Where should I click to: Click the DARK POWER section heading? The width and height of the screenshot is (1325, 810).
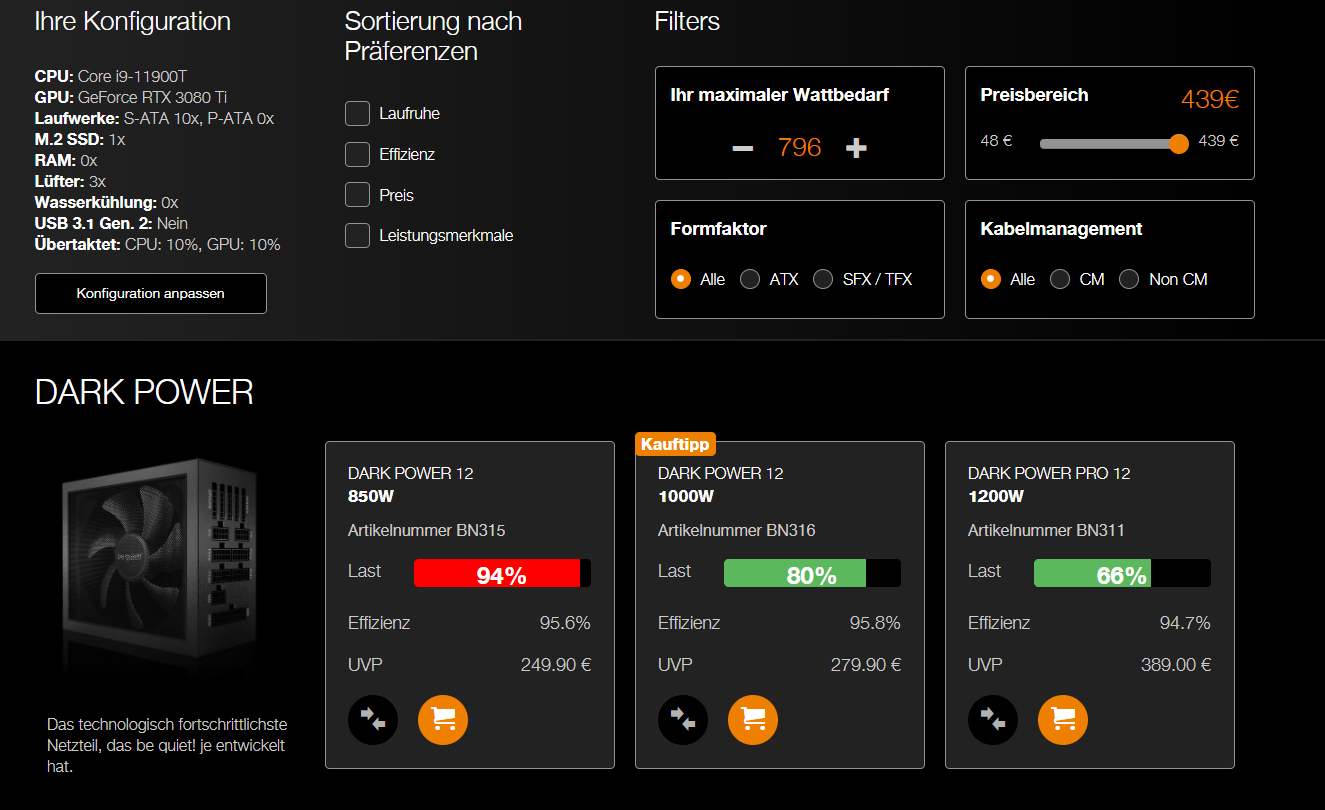click(144, 392)
